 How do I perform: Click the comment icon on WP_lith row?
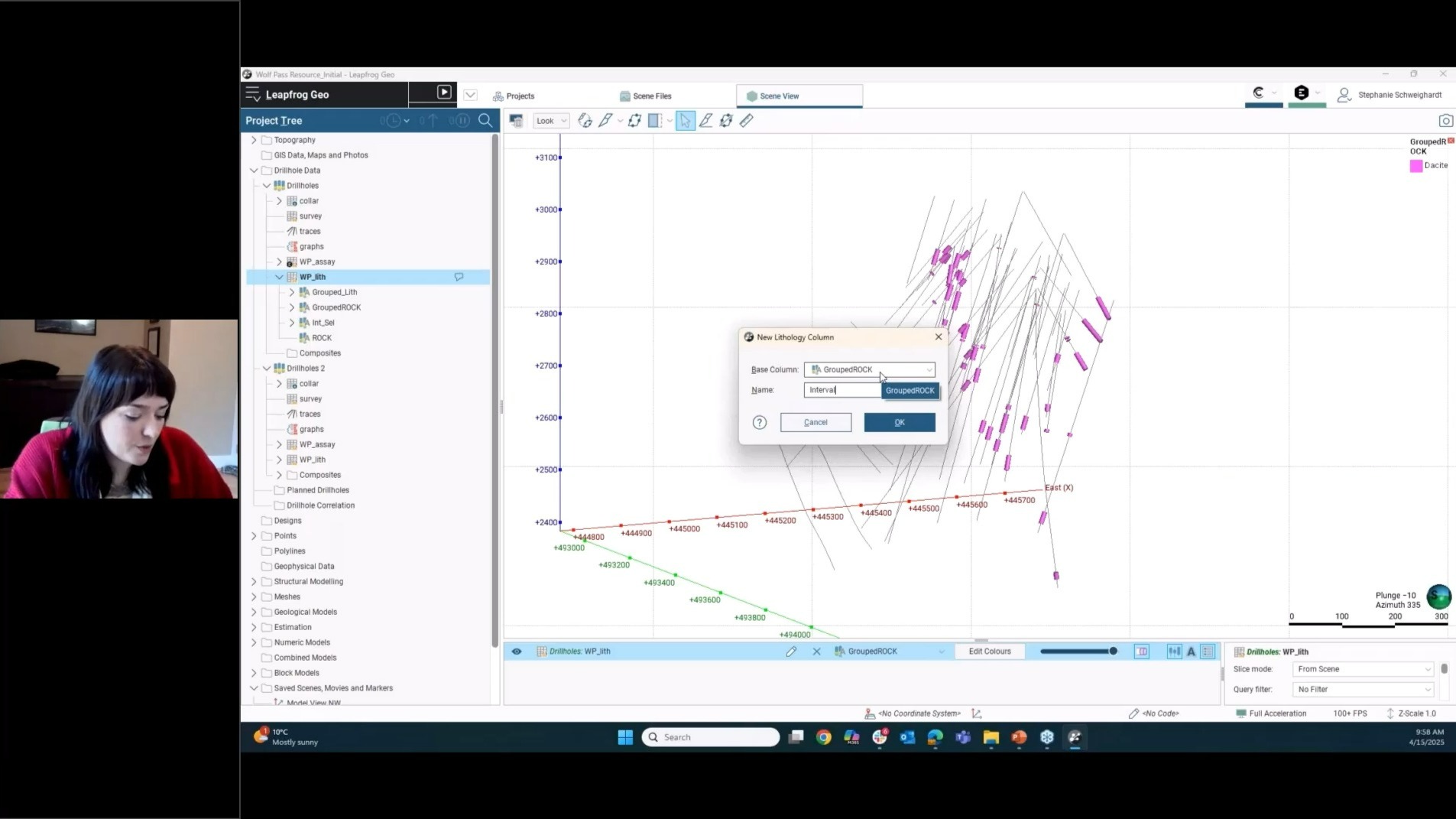coord(459,277)
